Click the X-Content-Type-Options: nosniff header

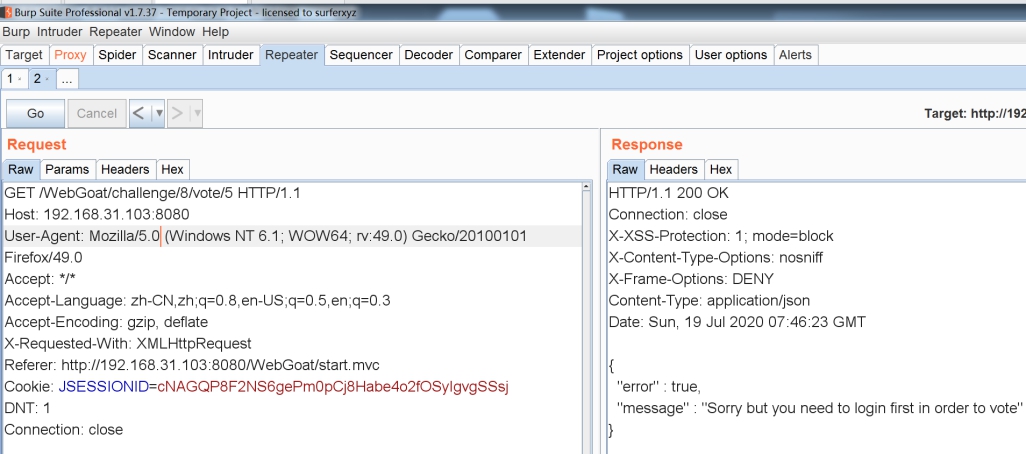point(716,258)
